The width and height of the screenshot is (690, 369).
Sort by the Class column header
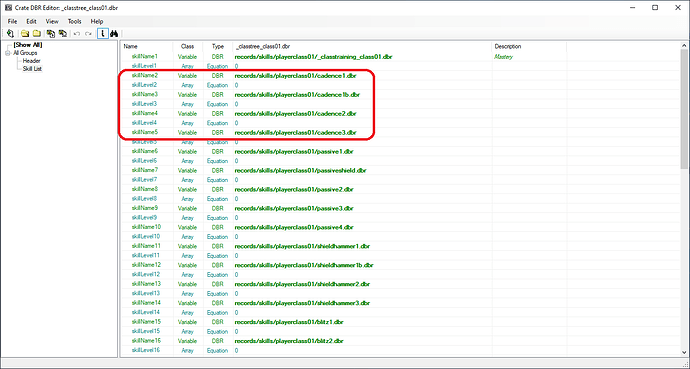[187, 46]
